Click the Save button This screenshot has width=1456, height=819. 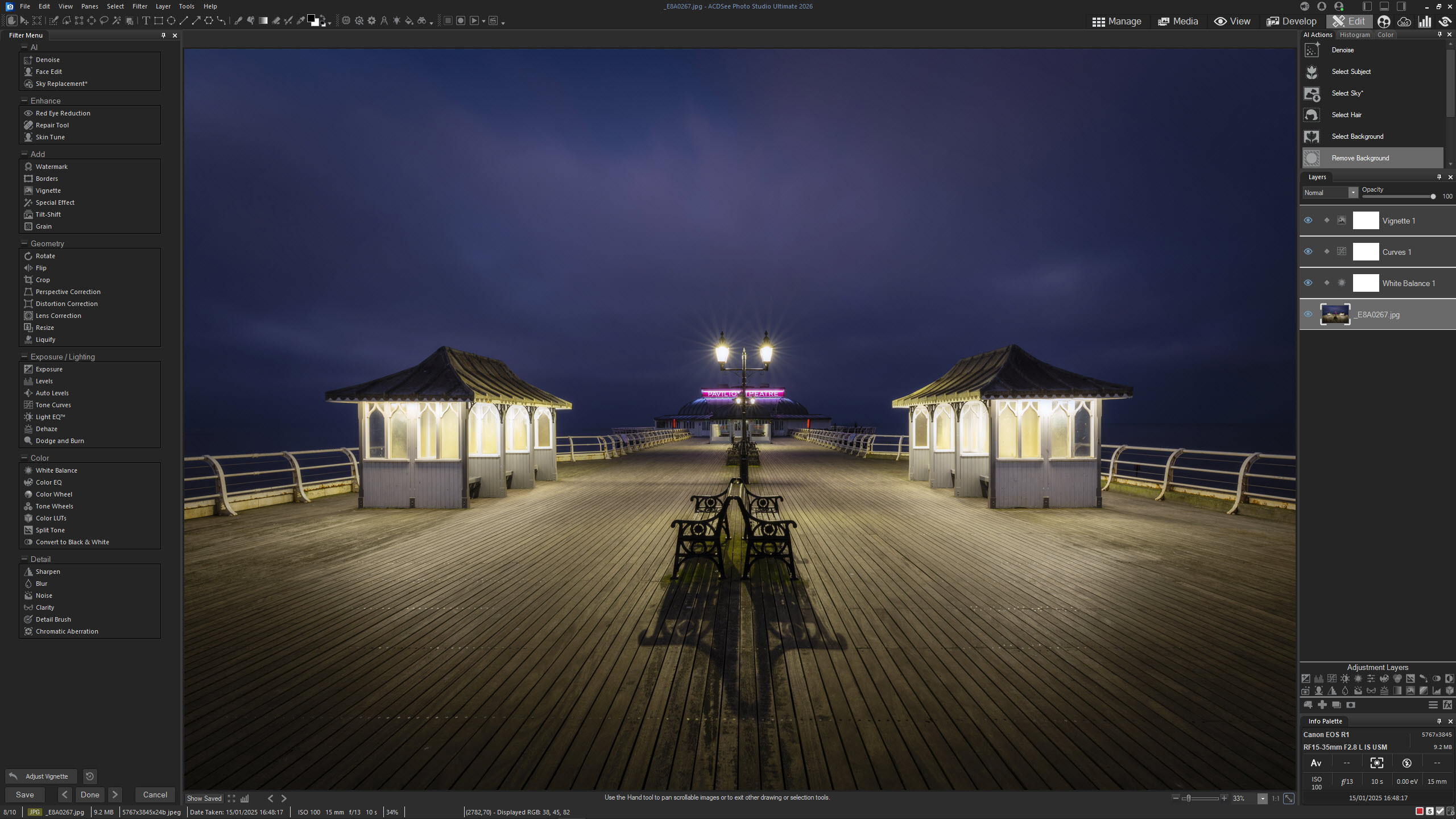(x=25, y=795)
